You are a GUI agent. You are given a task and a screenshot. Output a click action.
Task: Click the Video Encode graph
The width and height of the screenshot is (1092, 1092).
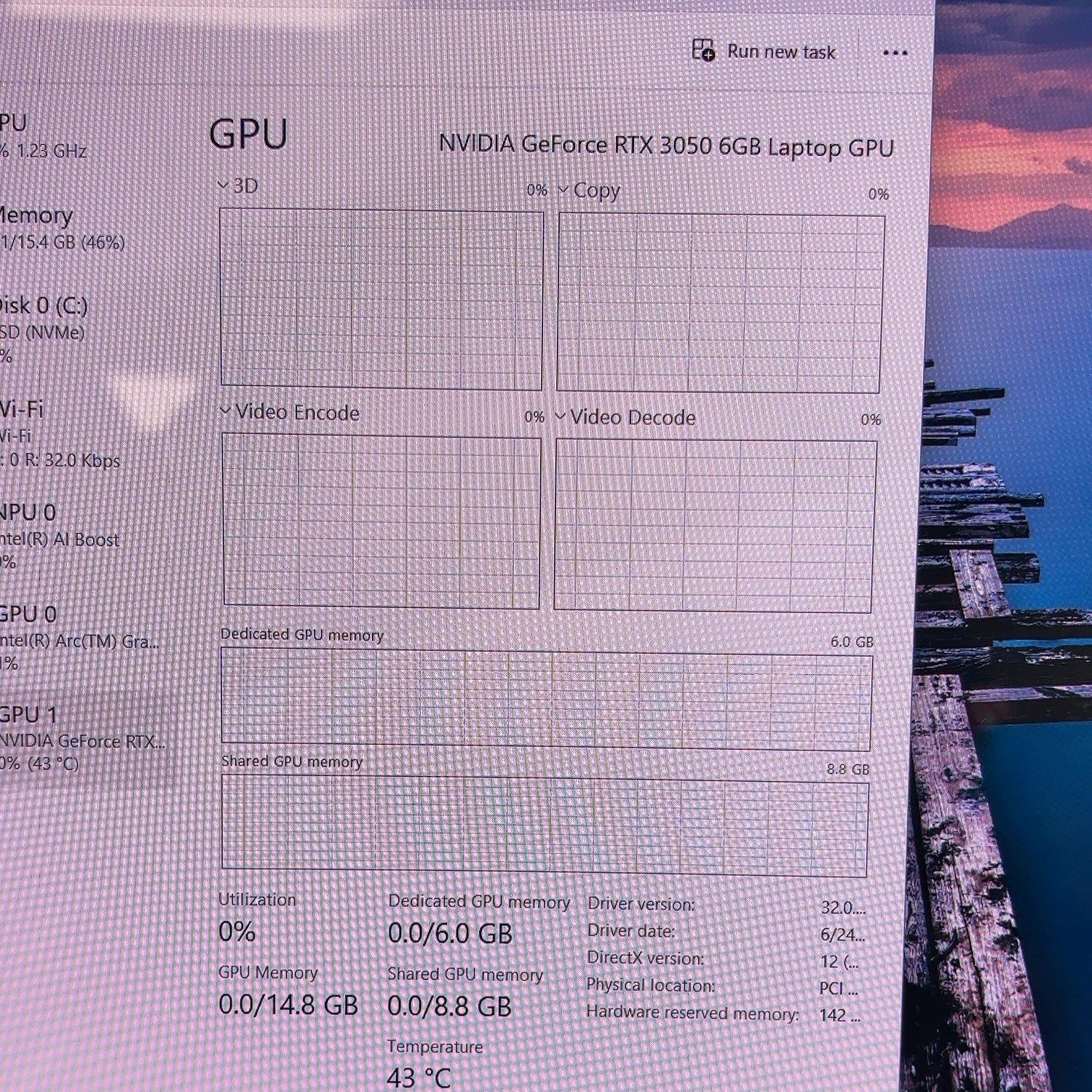coord(381,521)
